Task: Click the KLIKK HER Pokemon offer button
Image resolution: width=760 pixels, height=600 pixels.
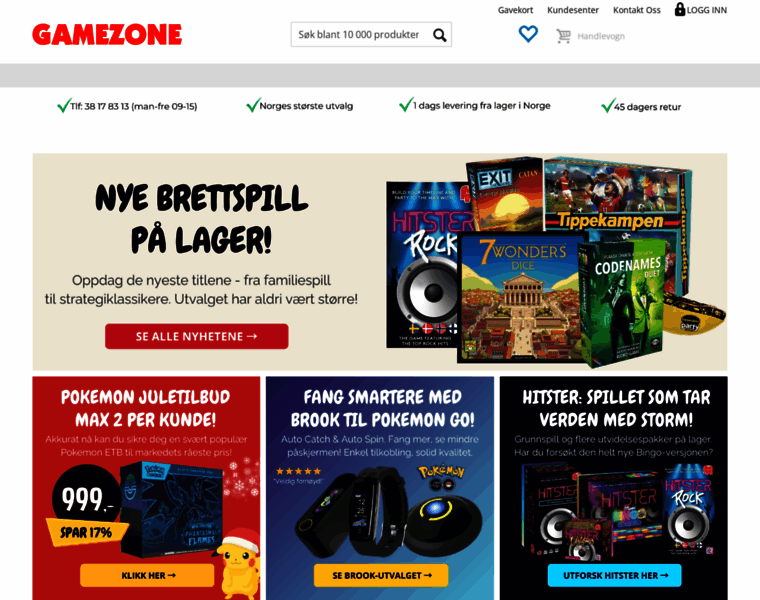Action: click(147, 575)
